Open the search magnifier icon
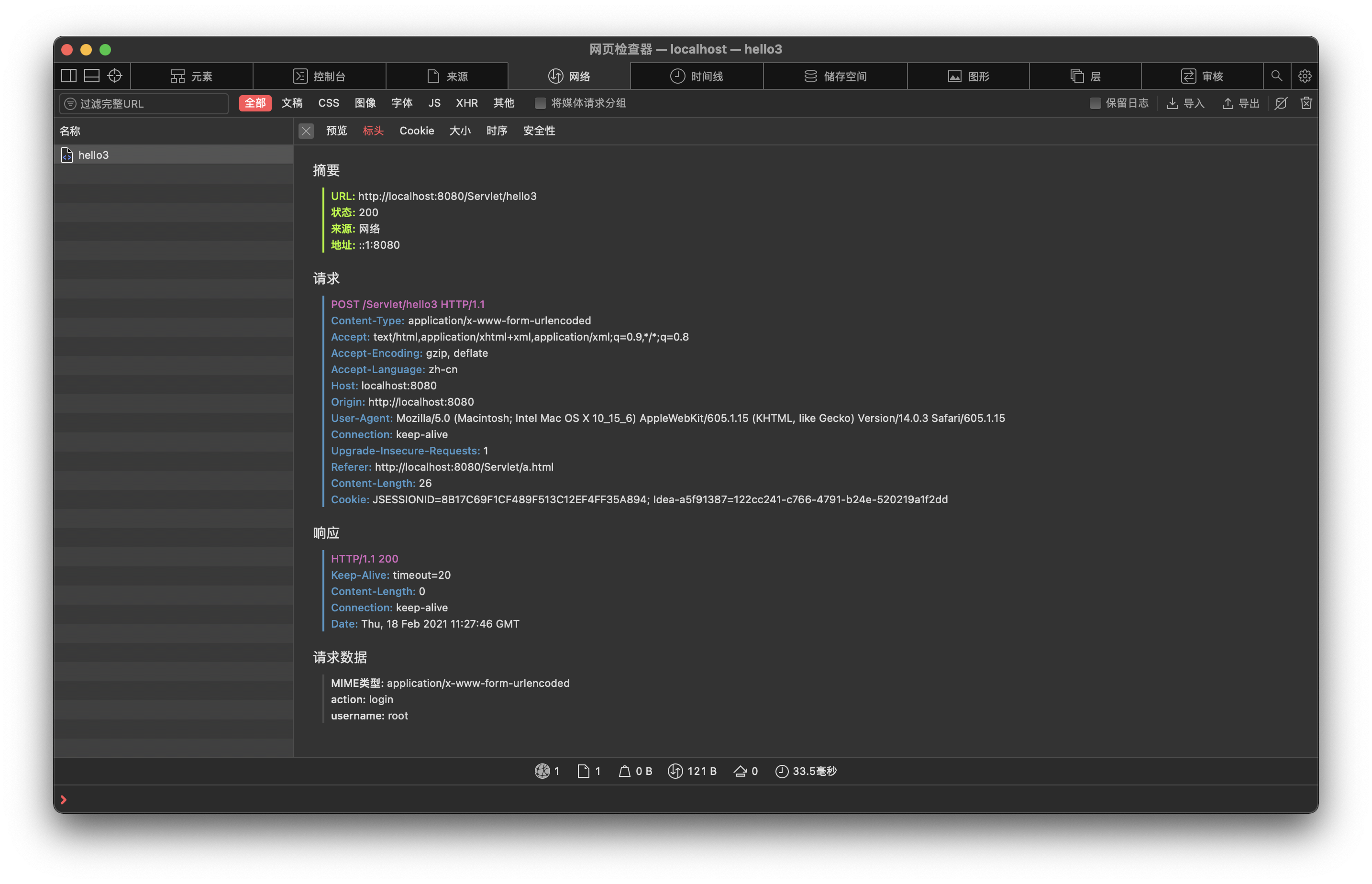Screen dimensions: 1372x884 coord(1276,76)
